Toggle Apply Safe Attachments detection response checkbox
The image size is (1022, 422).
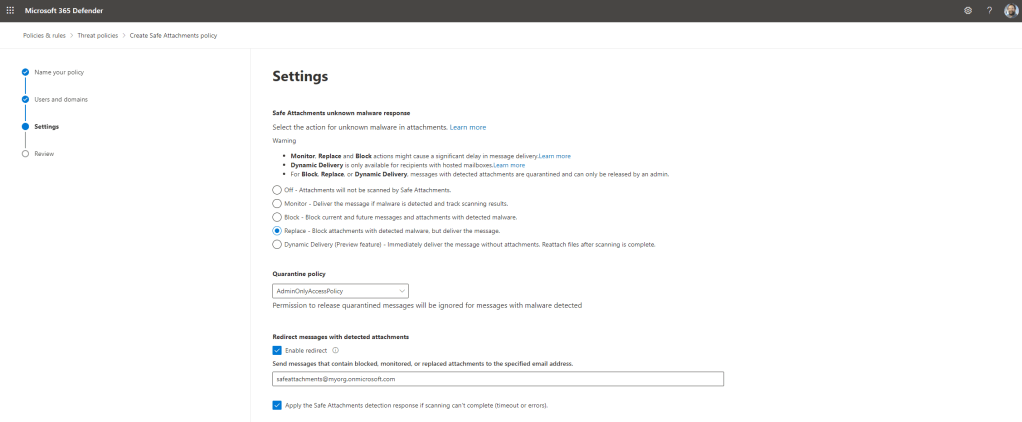[277, 405]
